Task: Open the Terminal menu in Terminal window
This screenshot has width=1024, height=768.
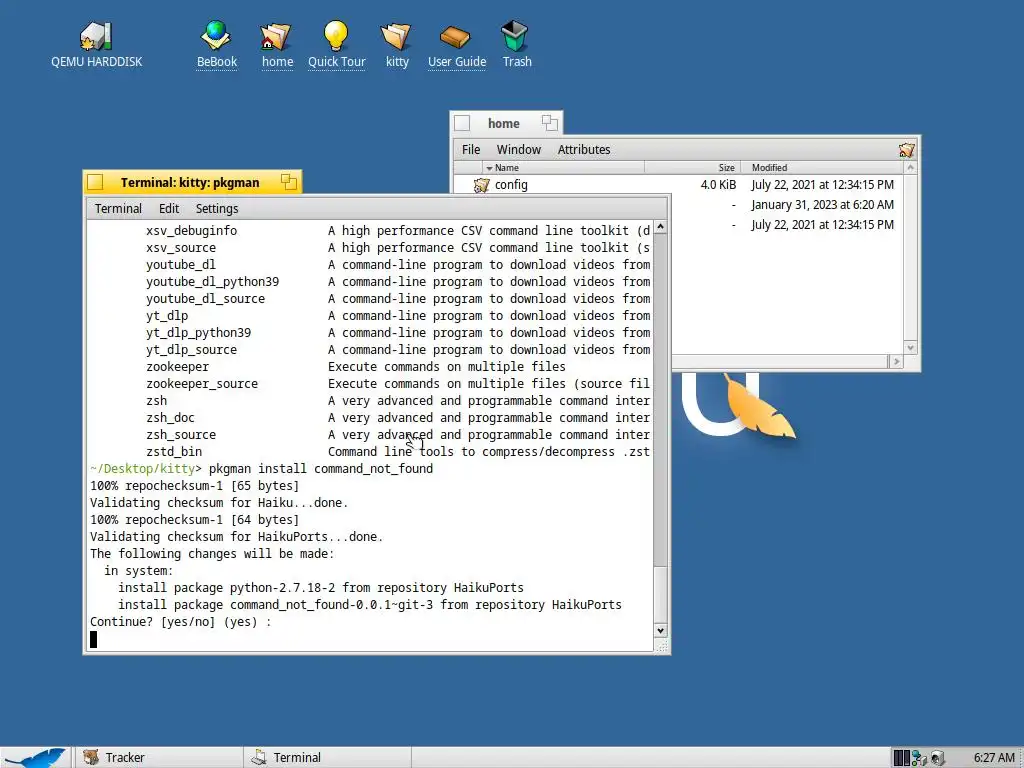Action: (118, 208)
